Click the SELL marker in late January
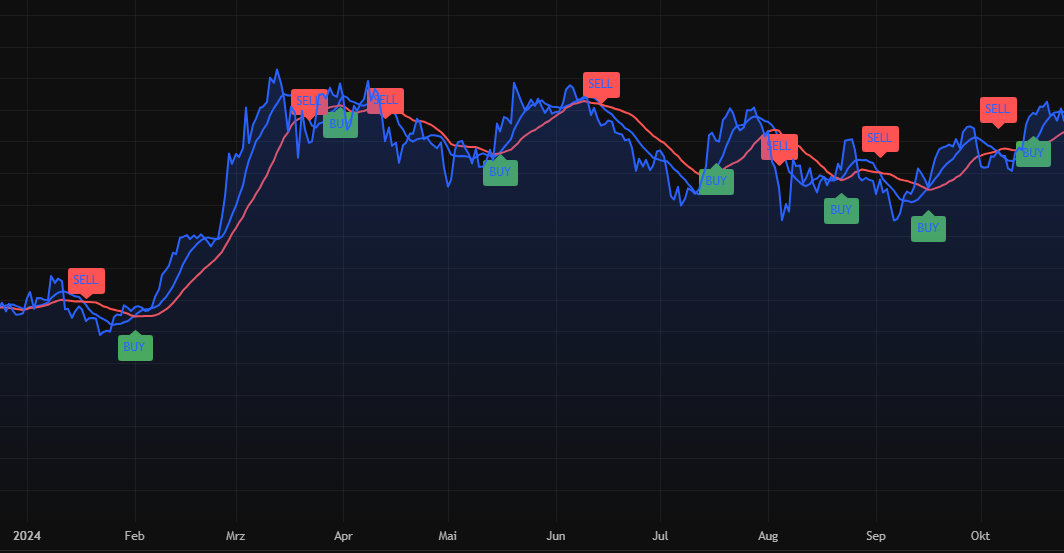 point(86,280)
